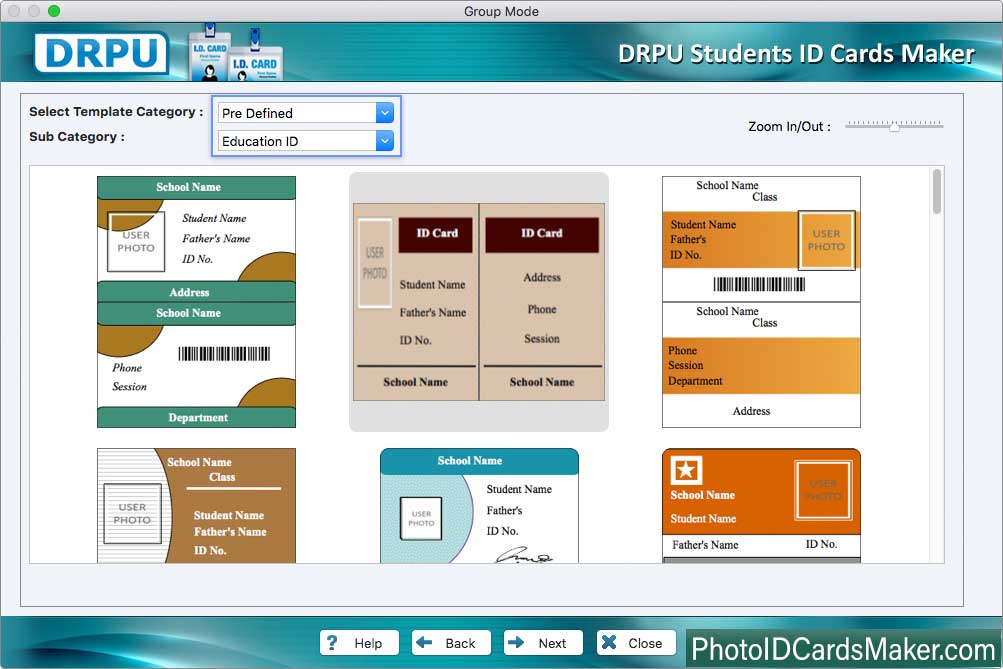Proceed with the Next button
Viewport: 1003px width, 669px height.
(x=543, y=643)
